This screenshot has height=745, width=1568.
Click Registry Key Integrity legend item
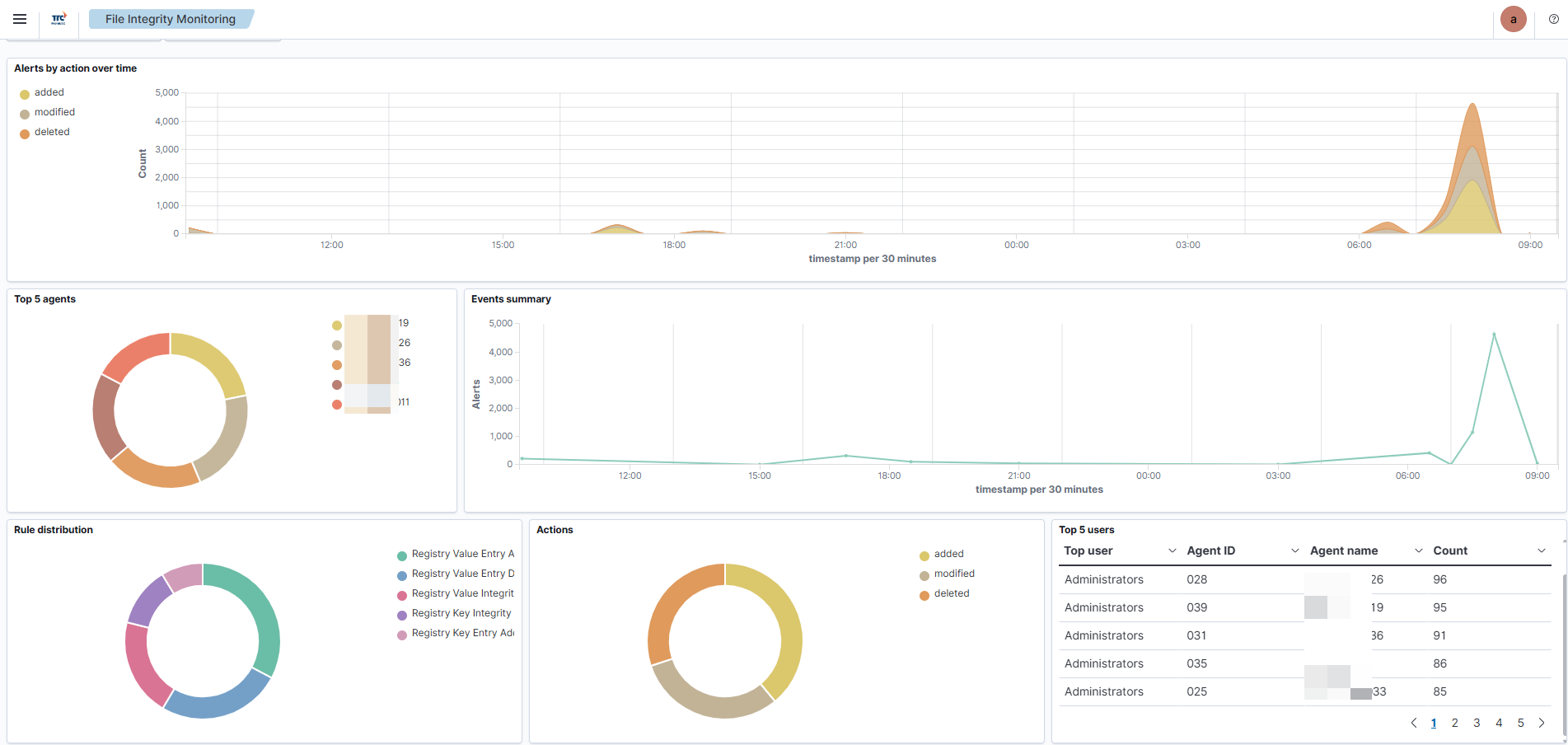click(461, 613)
